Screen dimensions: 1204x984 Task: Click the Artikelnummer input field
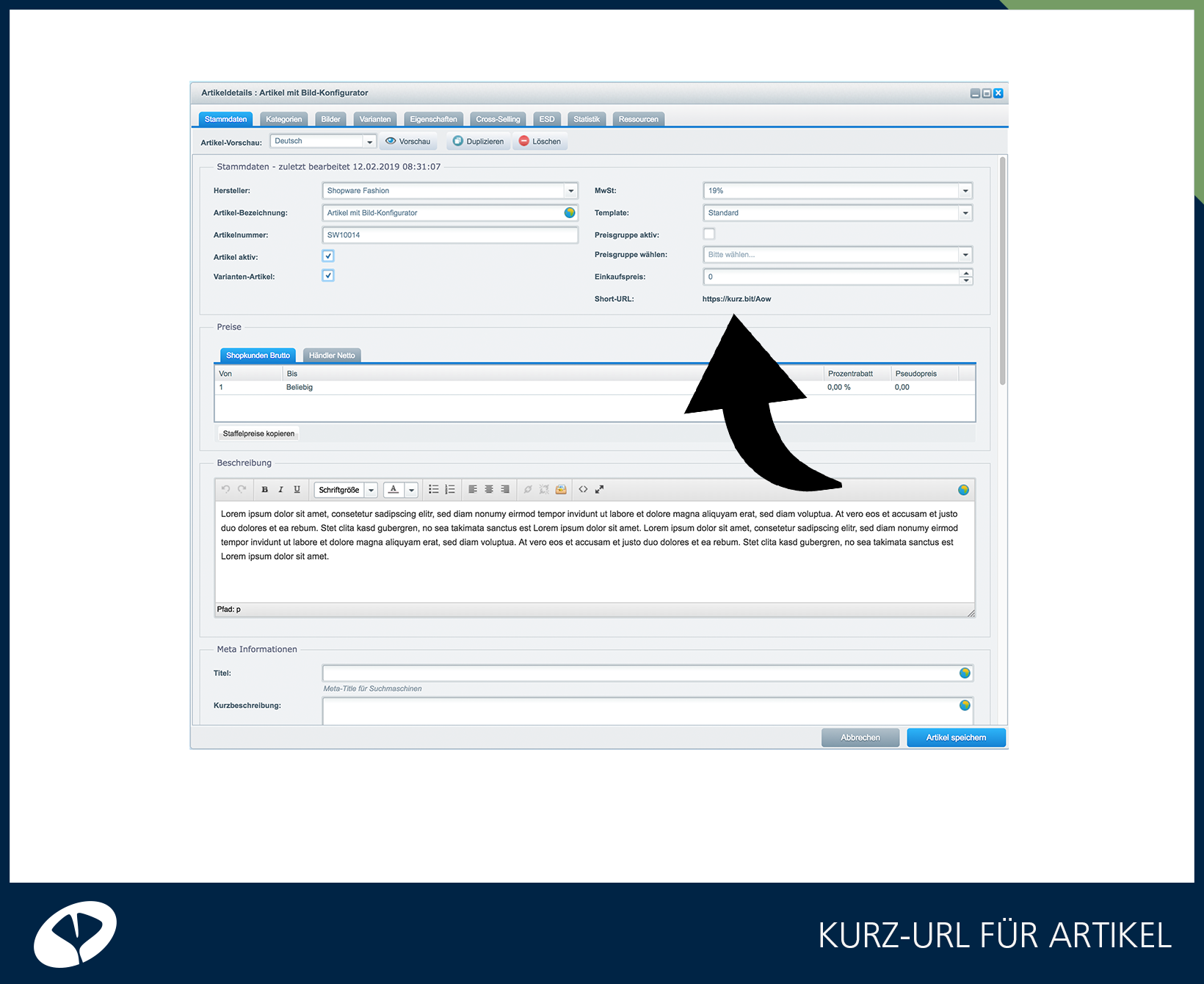[x=450, y=235]
